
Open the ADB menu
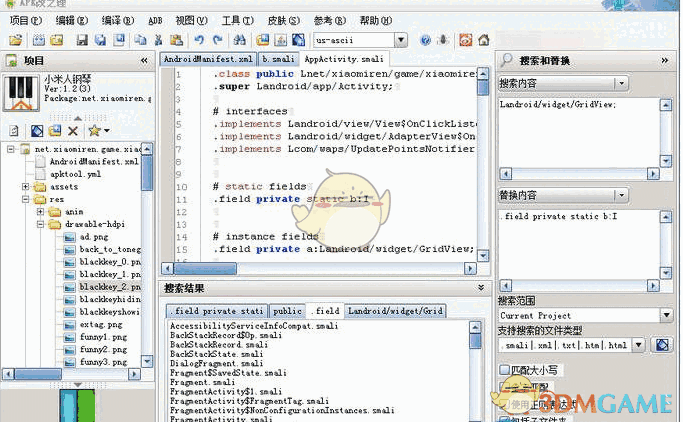[x=155, y=20]
